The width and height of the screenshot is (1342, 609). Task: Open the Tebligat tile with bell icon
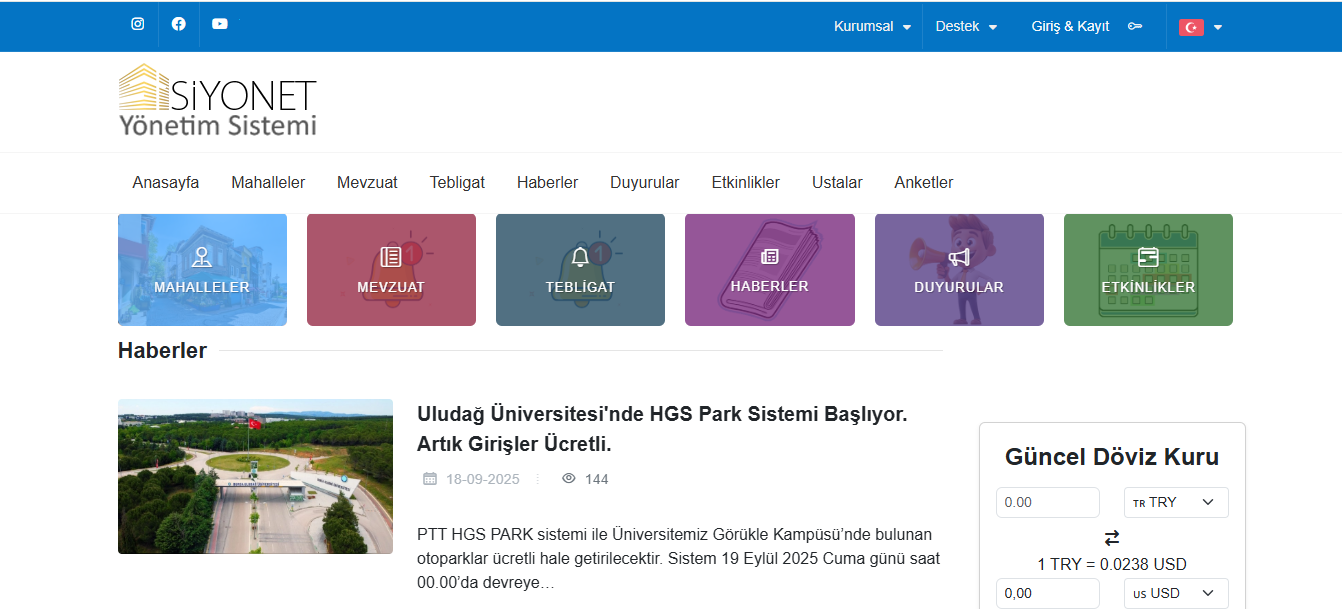(x=580, y=270)
